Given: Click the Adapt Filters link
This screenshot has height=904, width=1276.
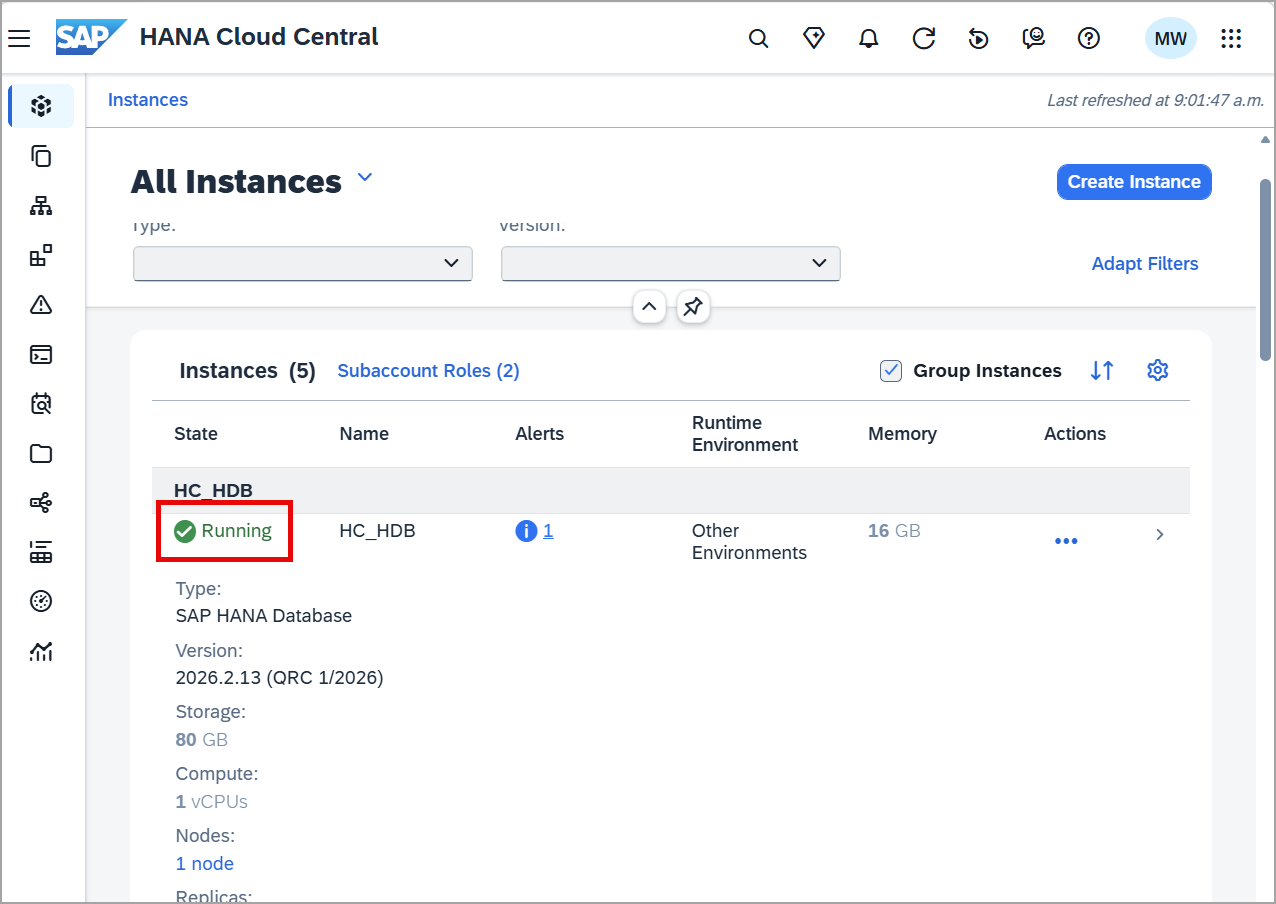Looking at the screenshot, I should coord(1145,264).
